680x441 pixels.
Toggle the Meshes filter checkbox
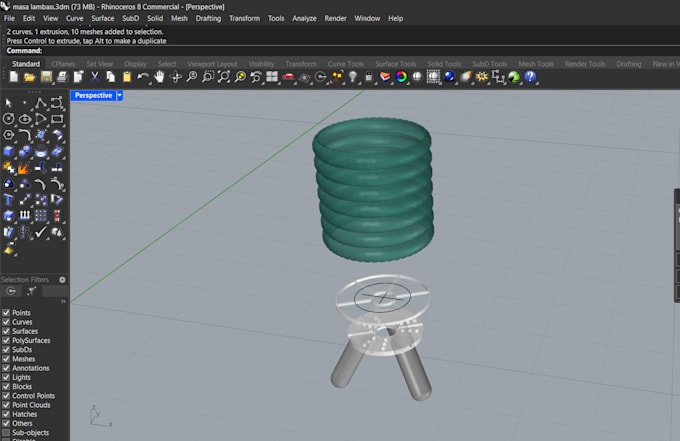coord(6,359)
